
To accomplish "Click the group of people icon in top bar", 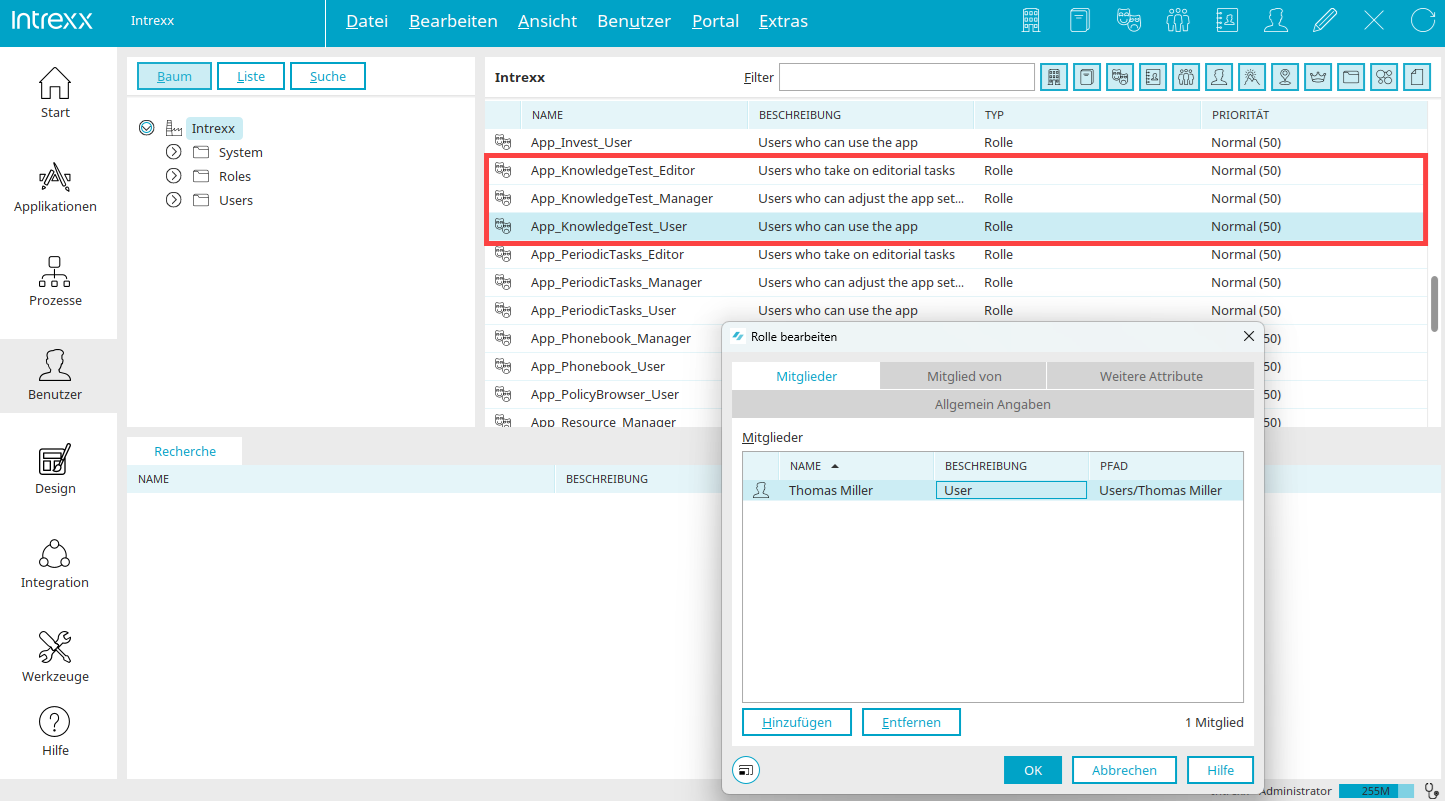I will (x=1178, y=20).
